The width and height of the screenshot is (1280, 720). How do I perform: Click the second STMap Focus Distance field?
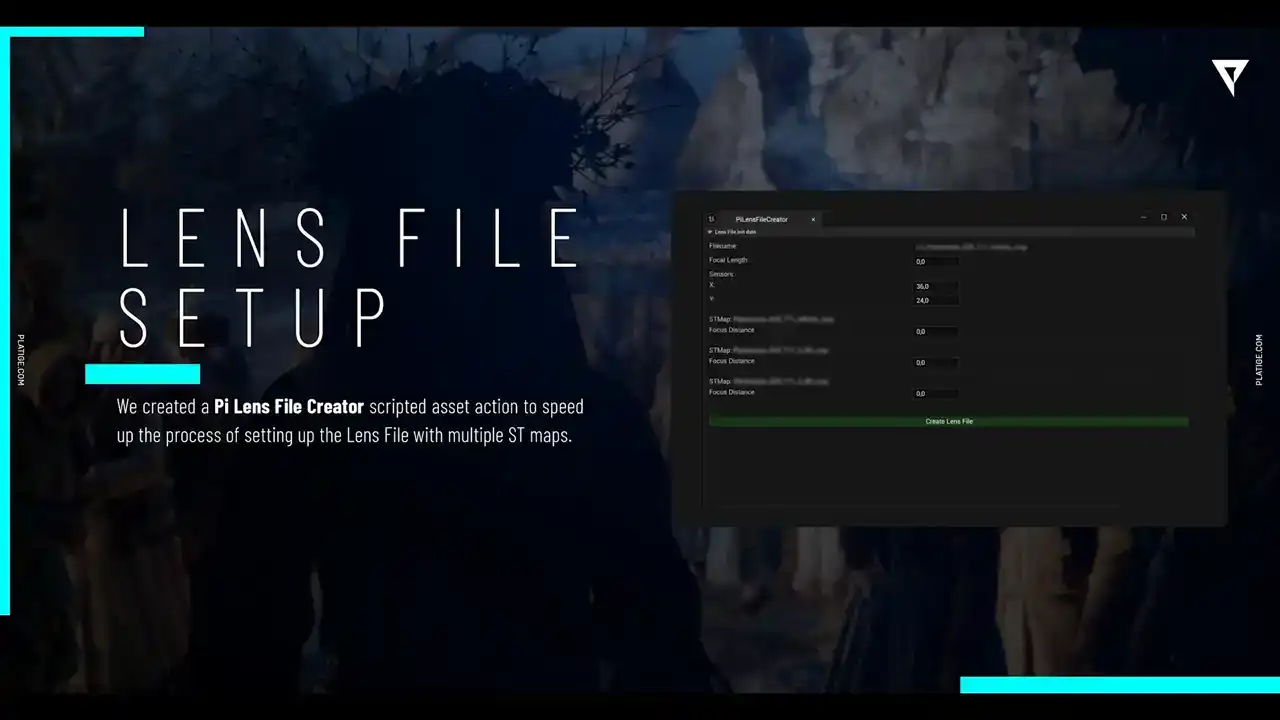pyautogui.click(x=936, y=362)
